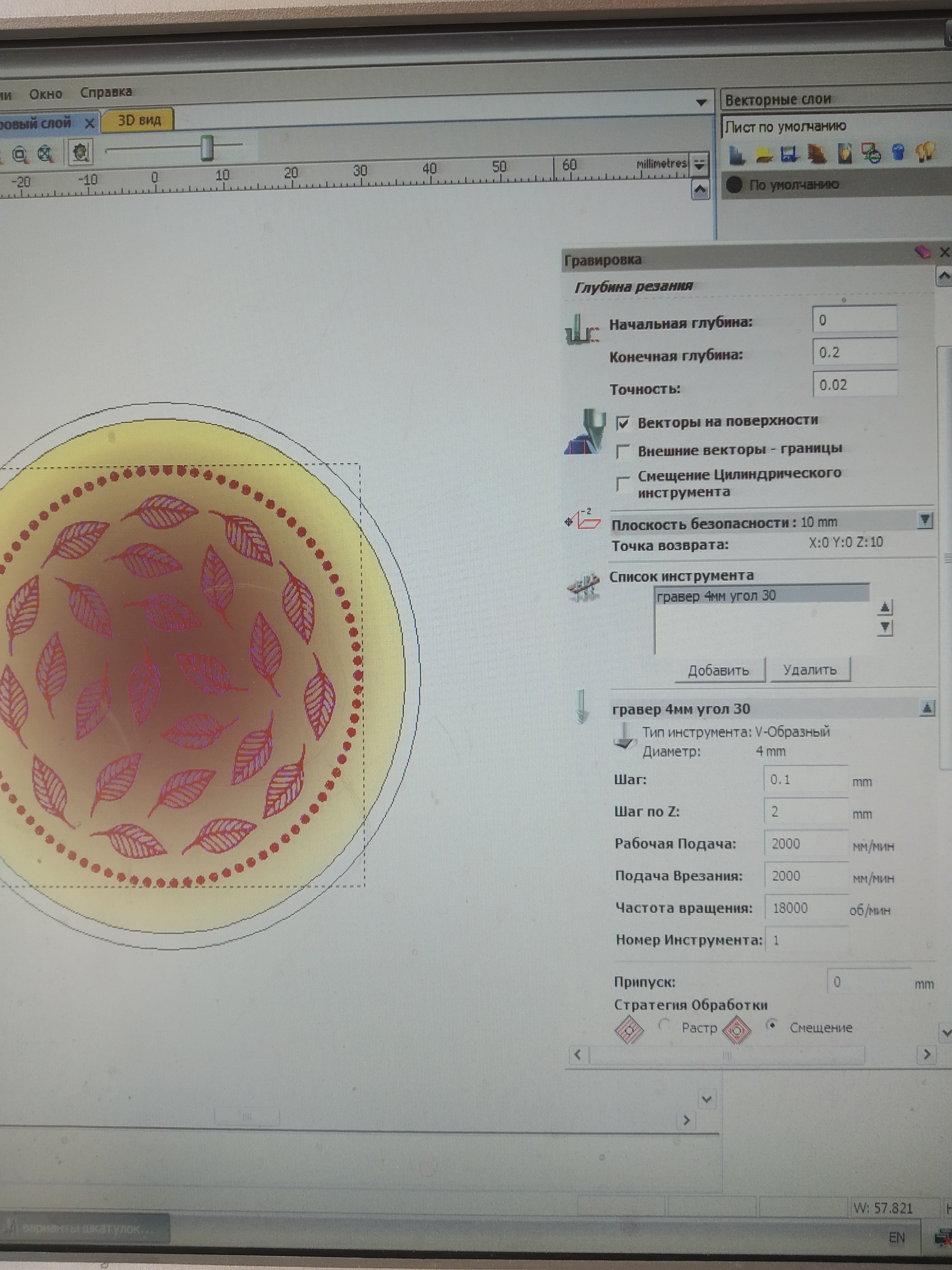Click the relief contrast slider handle
This screenshot has width=952, height=1270.
click(x=207, y=148)
